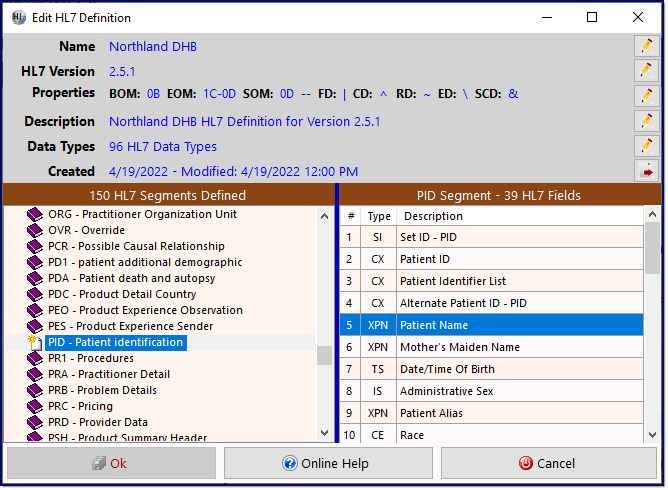Click the book icon for PRC segment
The width and height of the screenshot is (668, 490).
click(35, 406)
